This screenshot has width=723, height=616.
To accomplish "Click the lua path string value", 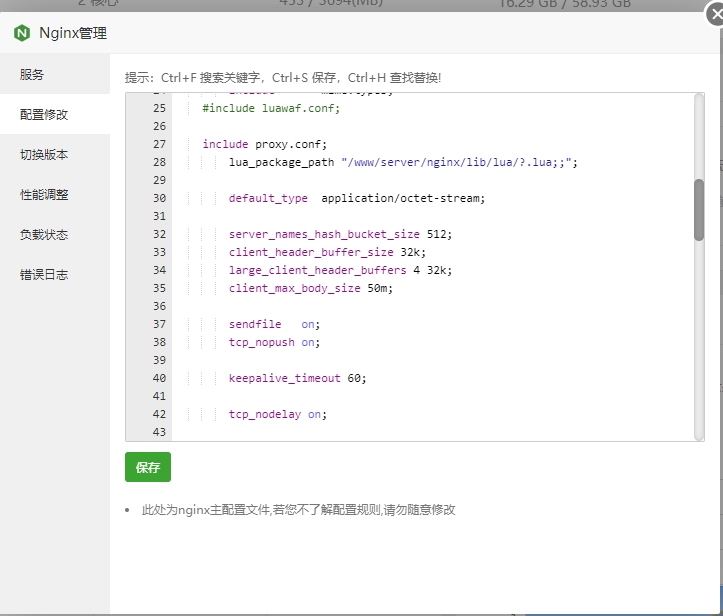I will pos(456,162).
